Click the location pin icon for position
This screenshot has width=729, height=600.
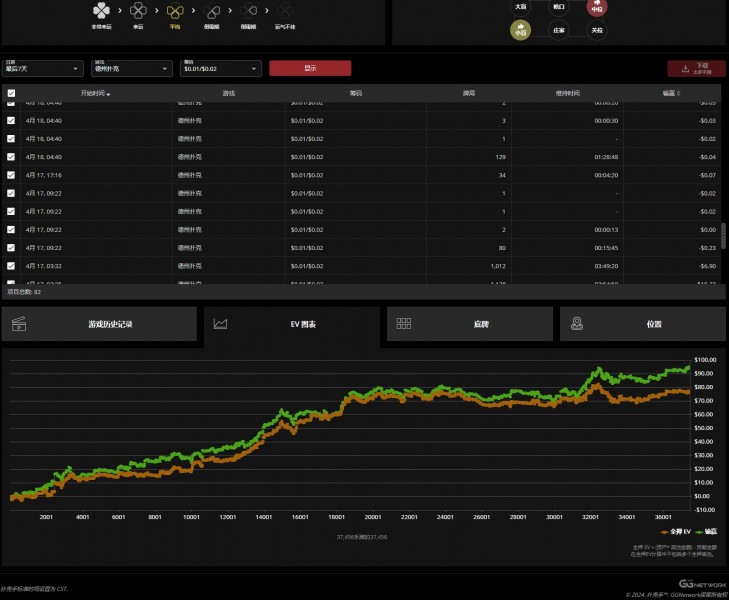[577, 324]
